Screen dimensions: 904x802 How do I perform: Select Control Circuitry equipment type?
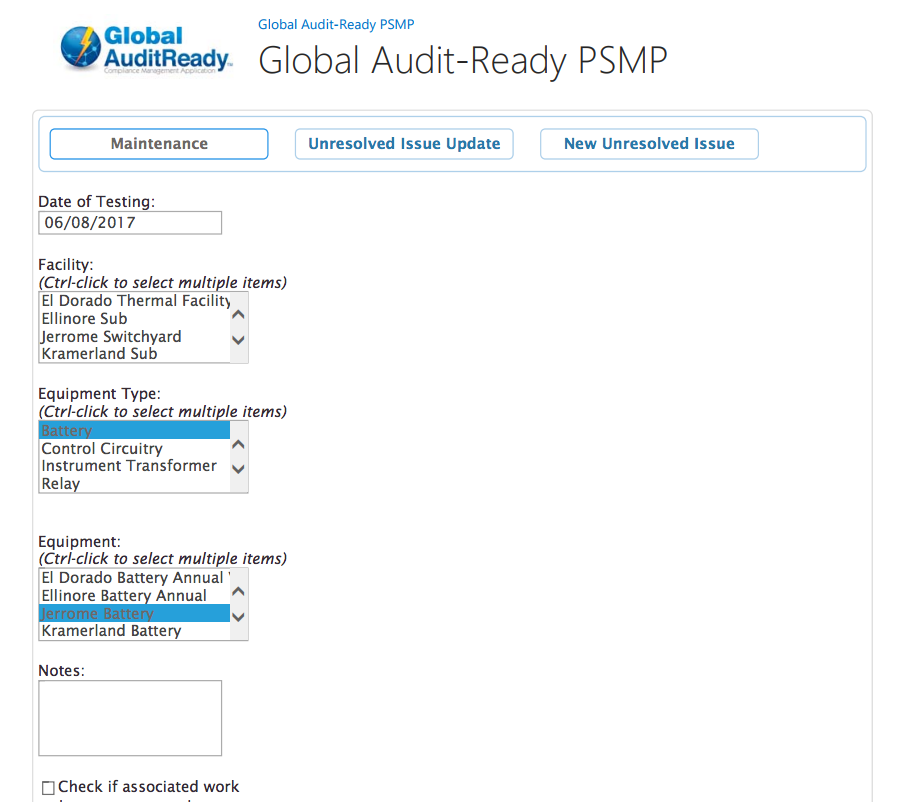click(x=135, y=449)
